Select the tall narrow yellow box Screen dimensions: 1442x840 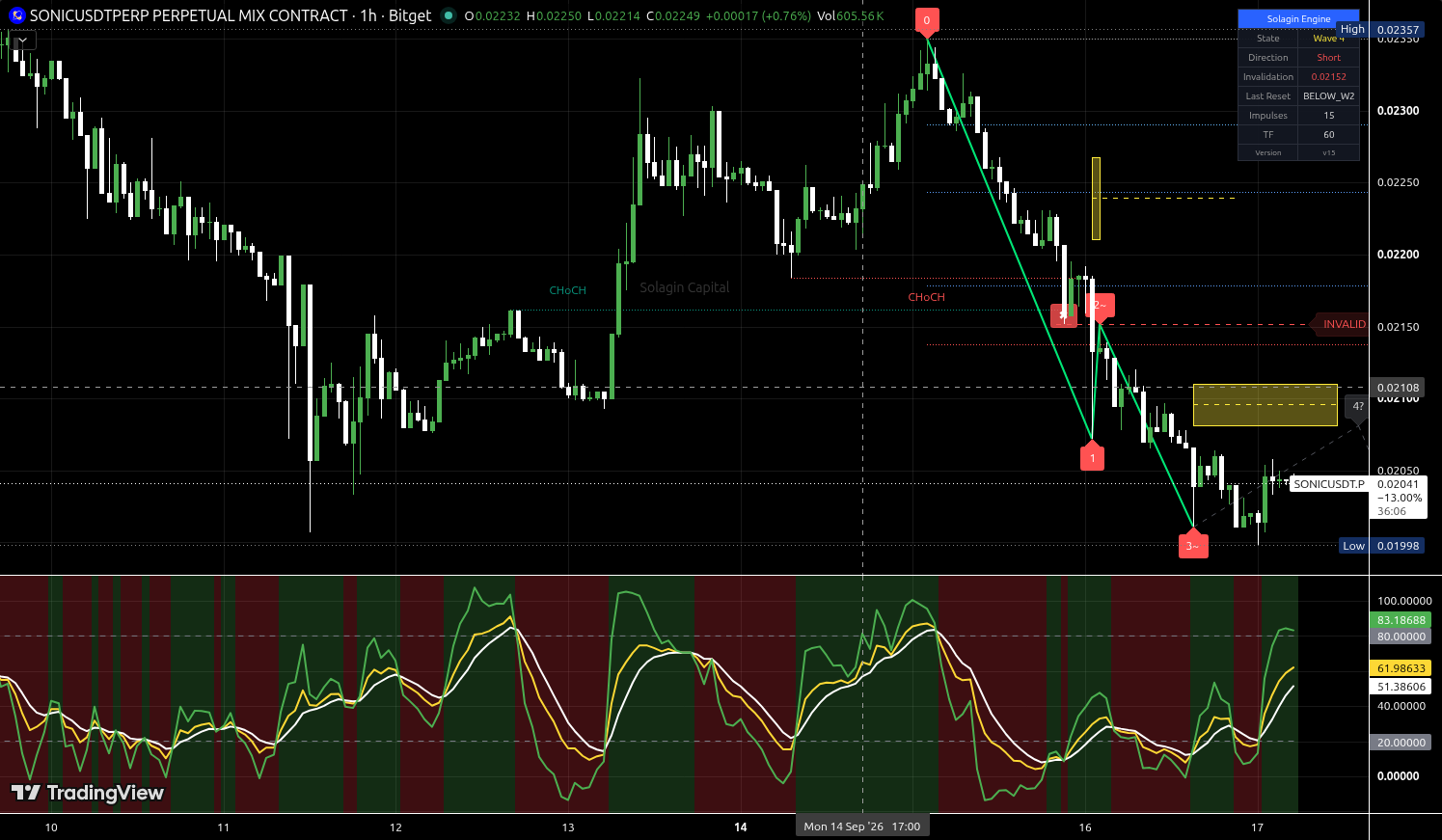pos(1096,199)
